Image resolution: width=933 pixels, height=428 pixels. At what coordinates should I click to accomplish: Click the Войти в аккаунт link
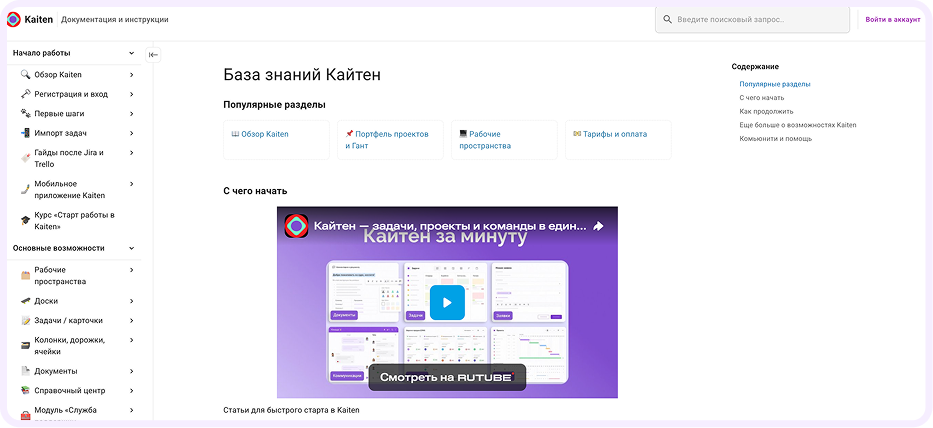893,20
